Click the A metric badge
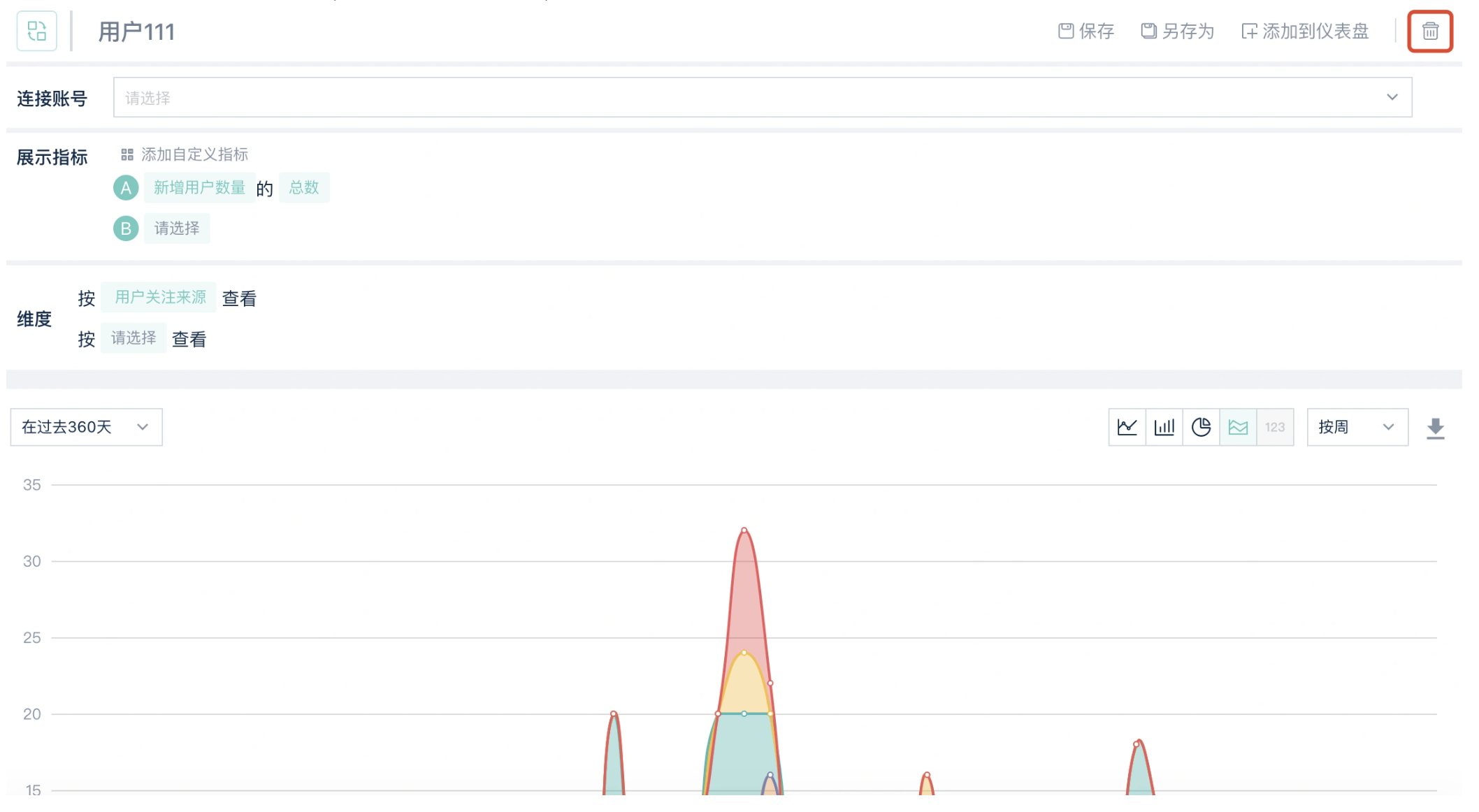The height and width of the screenshot is (812, 1479). point(126,188)
